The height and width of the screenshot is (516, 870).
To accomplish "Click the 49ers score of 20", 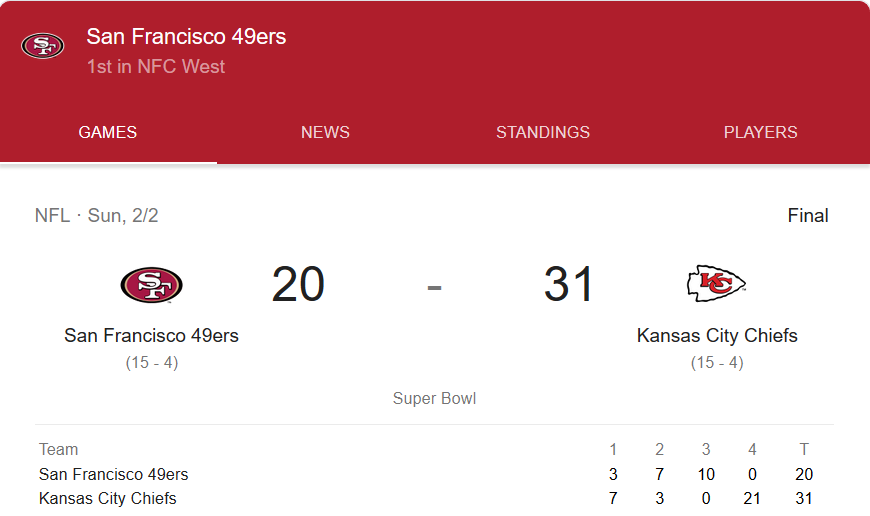I will pos(298,285).
